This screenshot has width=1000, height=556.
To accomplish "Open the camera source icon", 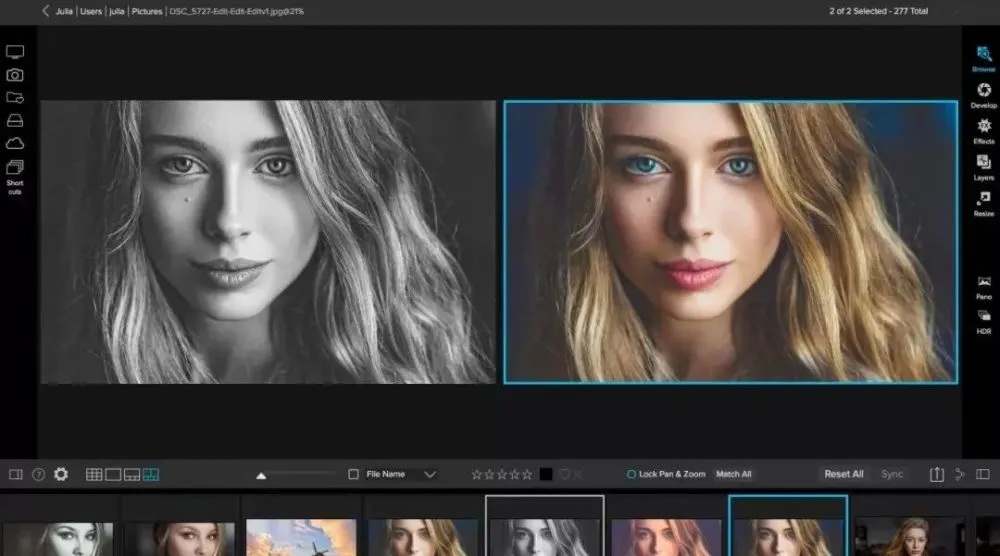I will click(x=15, y=75).
